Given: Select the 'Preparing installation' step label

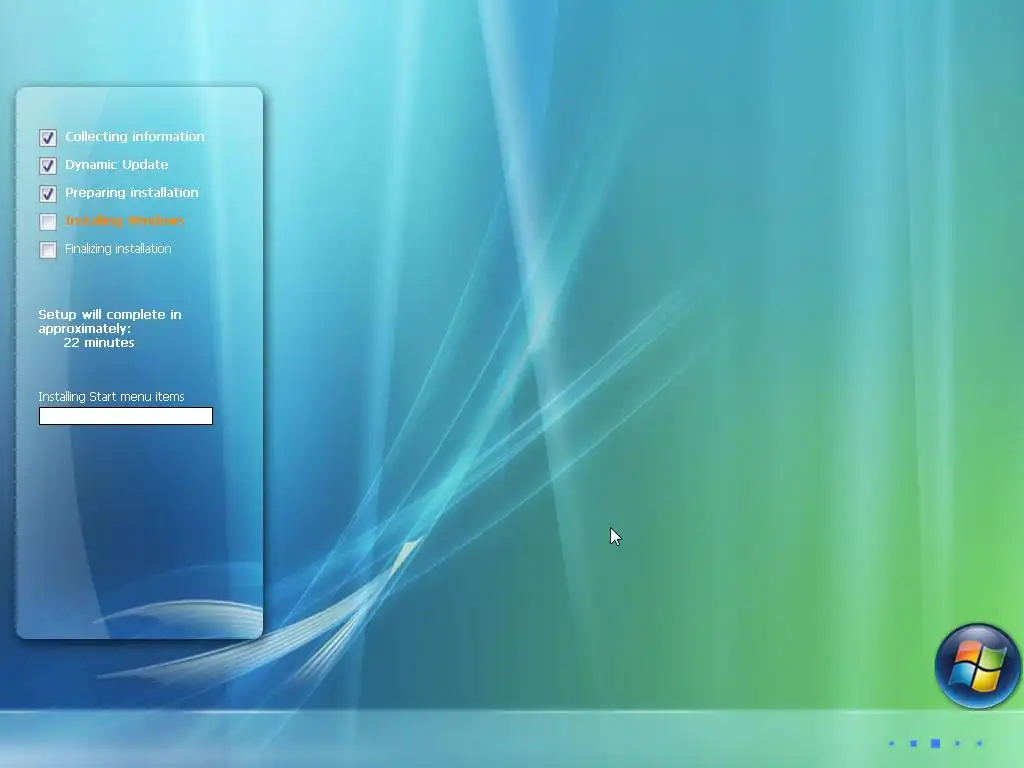Looking at the screenshot, I should (131, 193).
